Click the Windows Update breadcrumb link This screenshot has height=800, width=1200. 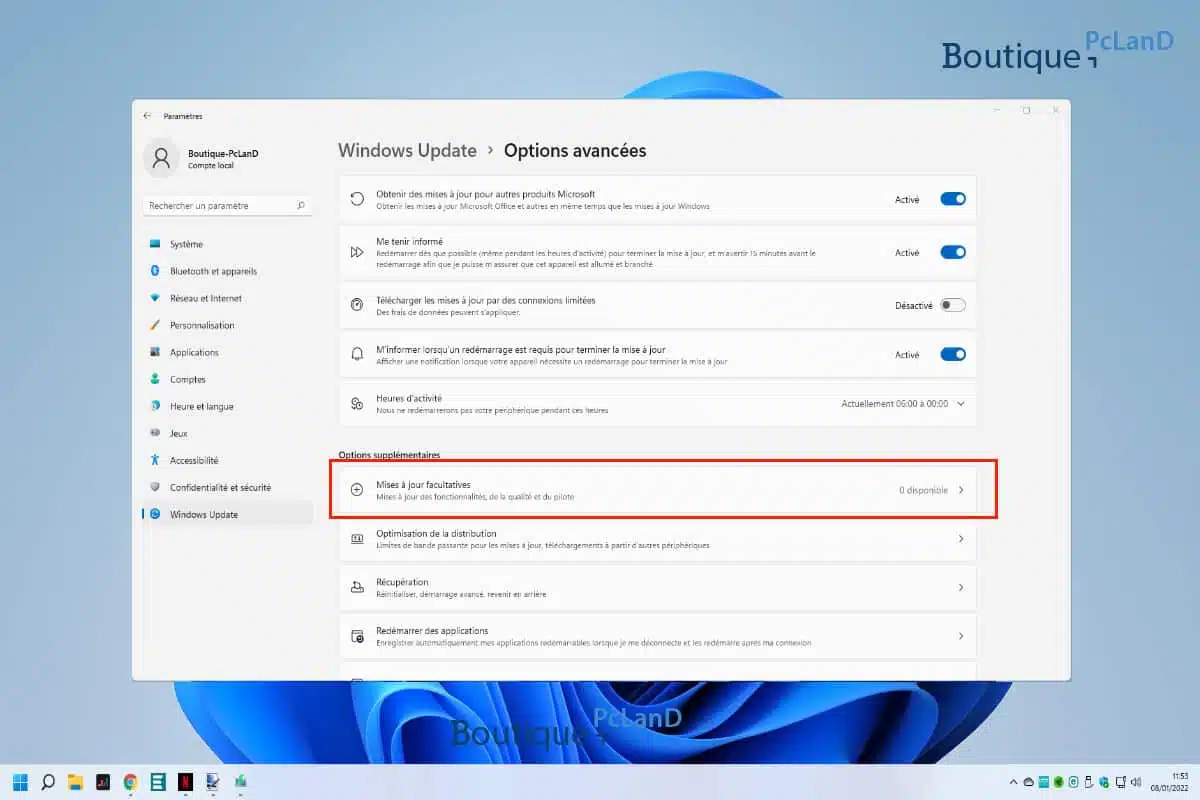click(x=407, y=150)
